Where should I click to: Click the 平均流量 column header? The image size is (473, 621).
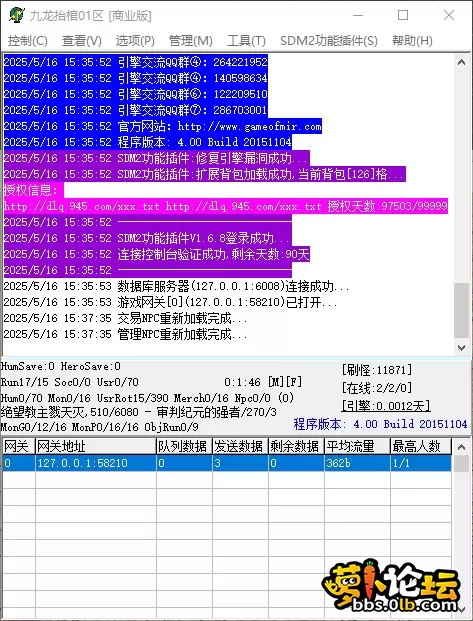pyautogui.click(x=357, y=446)
